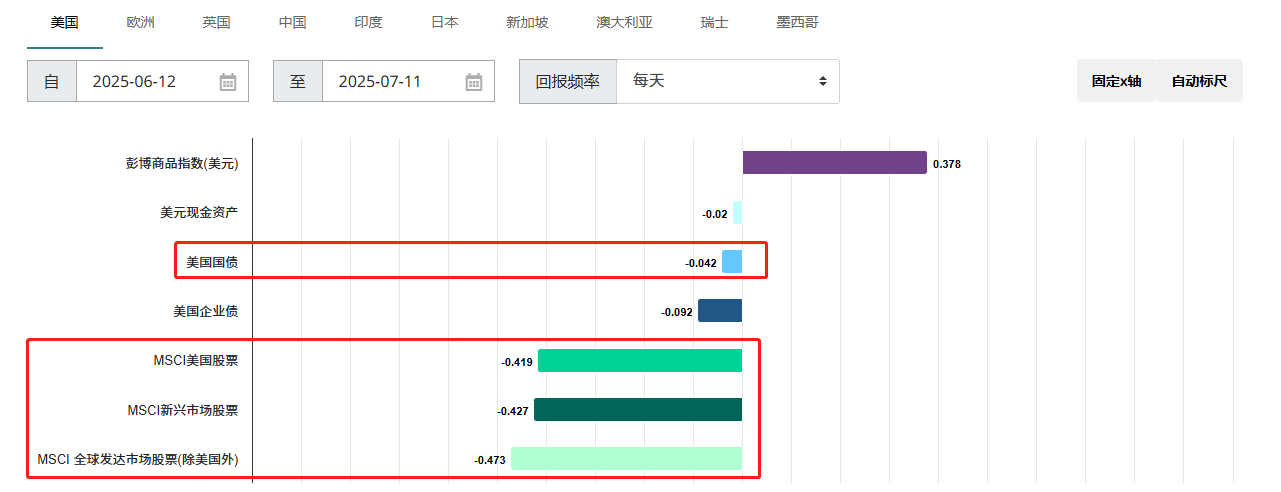Click the dark blue 美国企业债 bar
Viewport: 1281px width, 492px height.
coord(720,311)
